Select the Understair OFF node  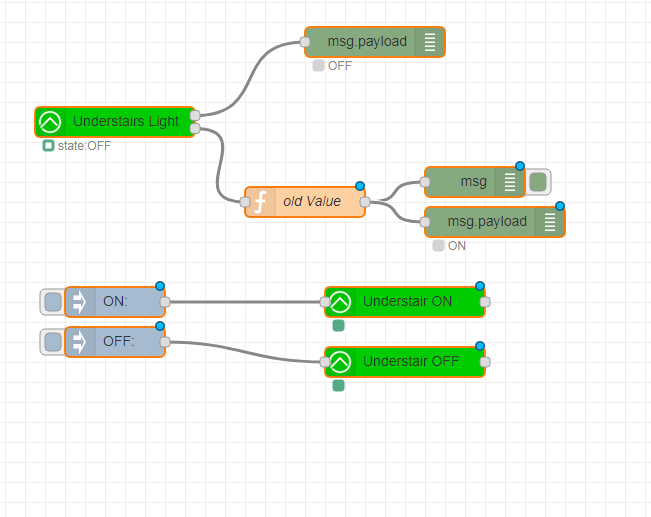(x=405, y=362)
